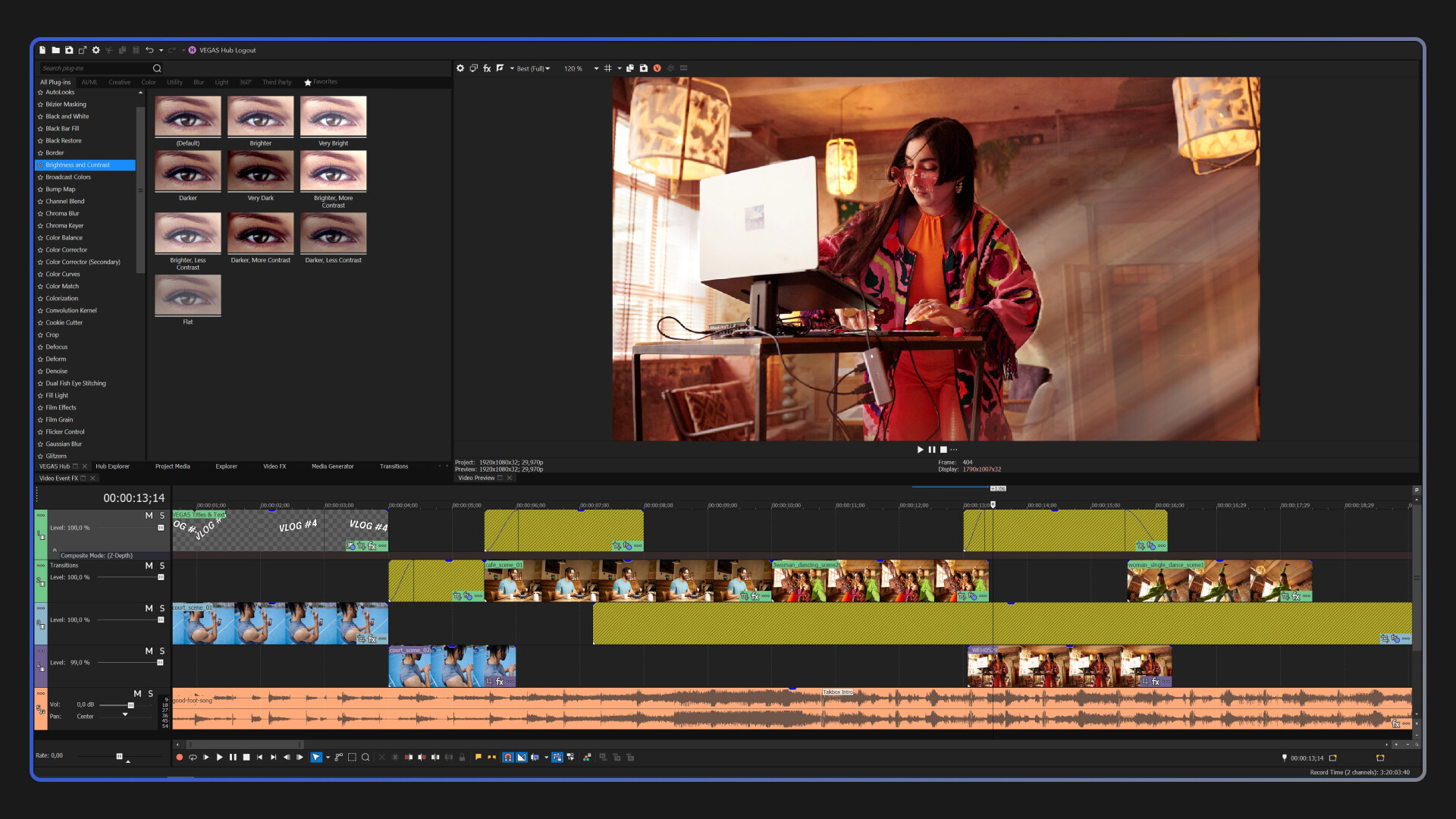Solo the good-foot-song audio track
This screenshot has height=819, width=1456.
click(149, 694)
